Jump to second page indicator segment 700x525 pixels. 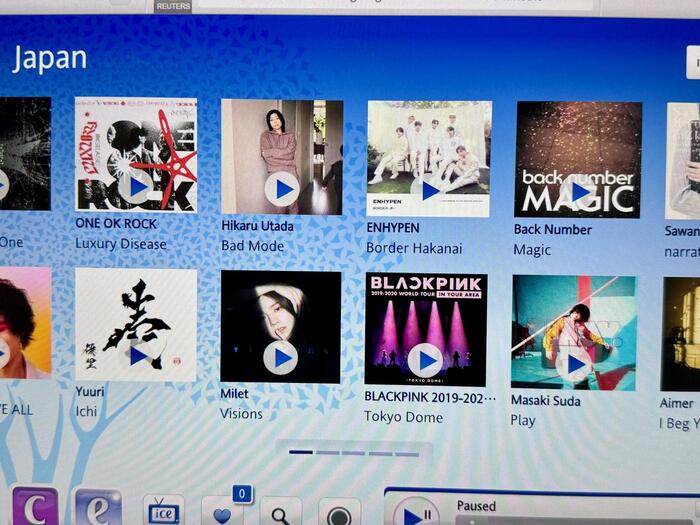327,453
